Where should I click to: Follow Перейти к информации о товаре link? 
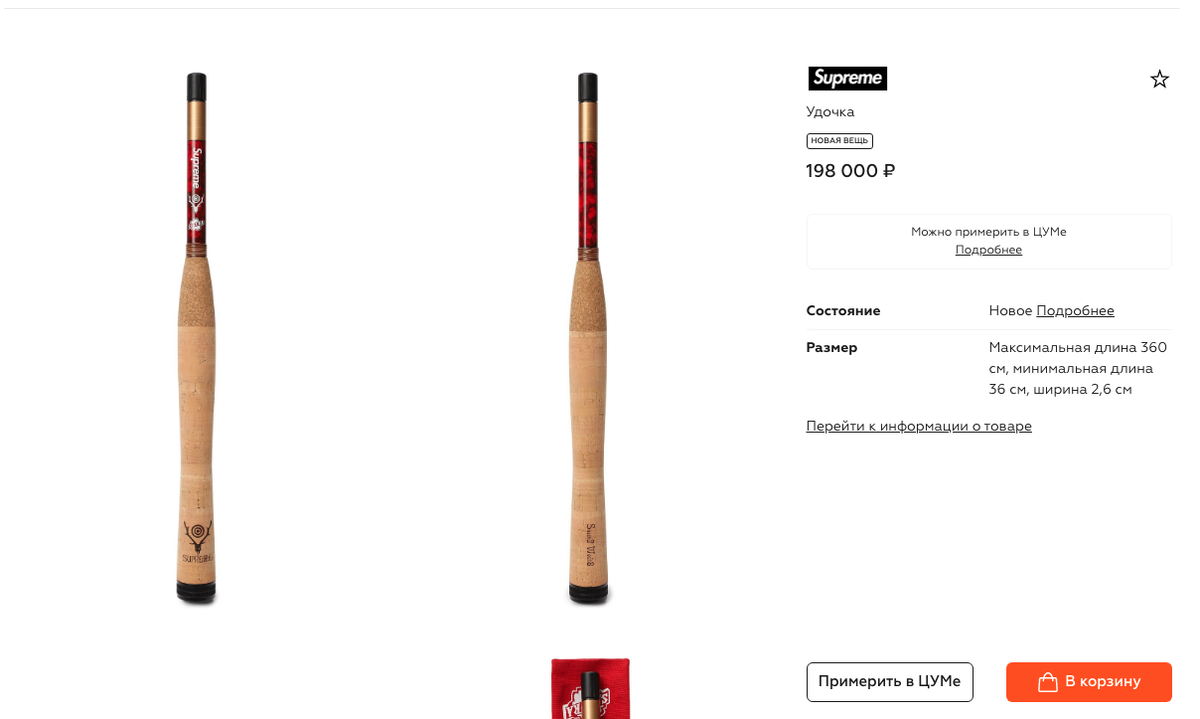click(x=919, y=426)
